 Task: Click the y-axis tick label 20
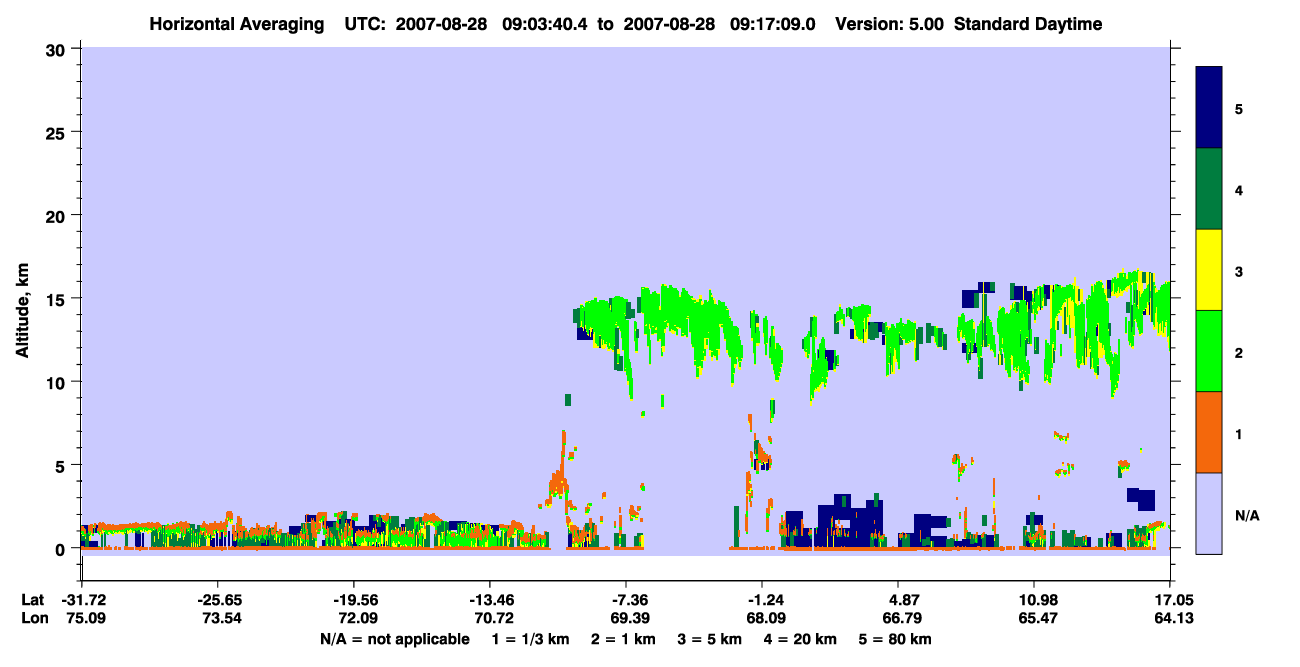tap(58, 215)
